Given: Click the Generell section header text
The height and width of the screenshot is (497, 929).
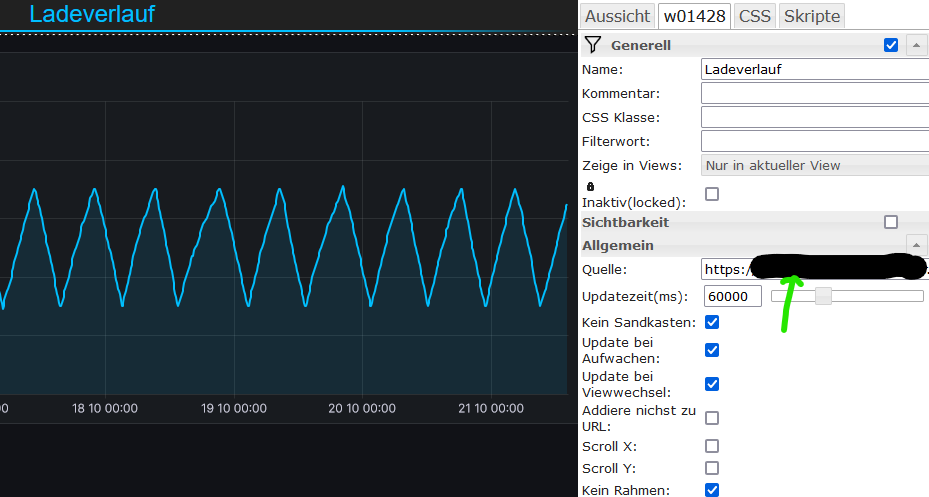Looking at the screenshot, I should coord(640,45).
